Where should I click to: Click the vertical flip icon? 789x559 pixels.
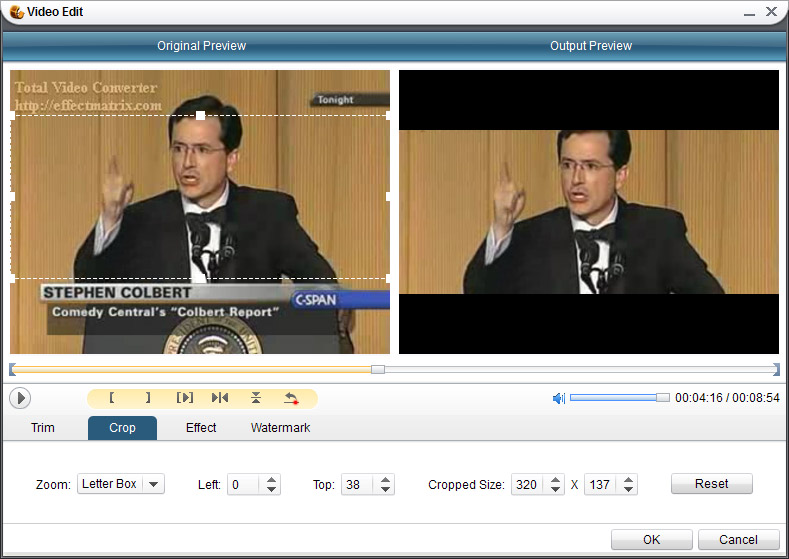(x=256, y=398)
